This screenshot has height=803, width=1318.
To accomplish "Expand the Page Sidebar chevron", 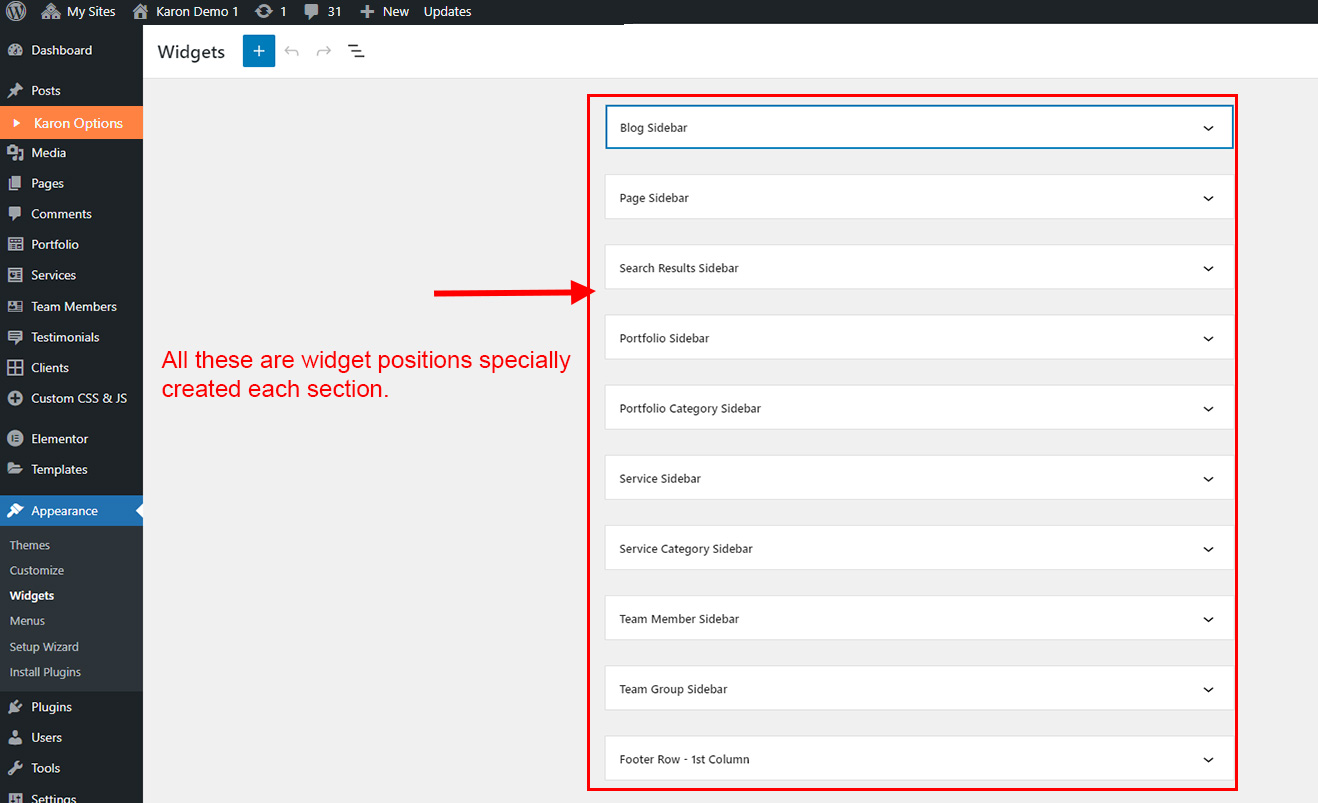I will tap(1208, 198).
